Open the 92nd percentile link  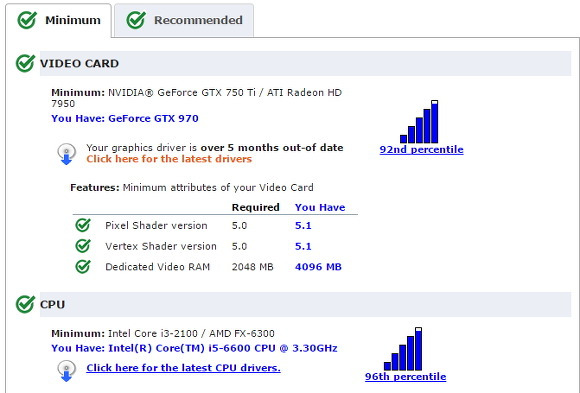point(421,150)
